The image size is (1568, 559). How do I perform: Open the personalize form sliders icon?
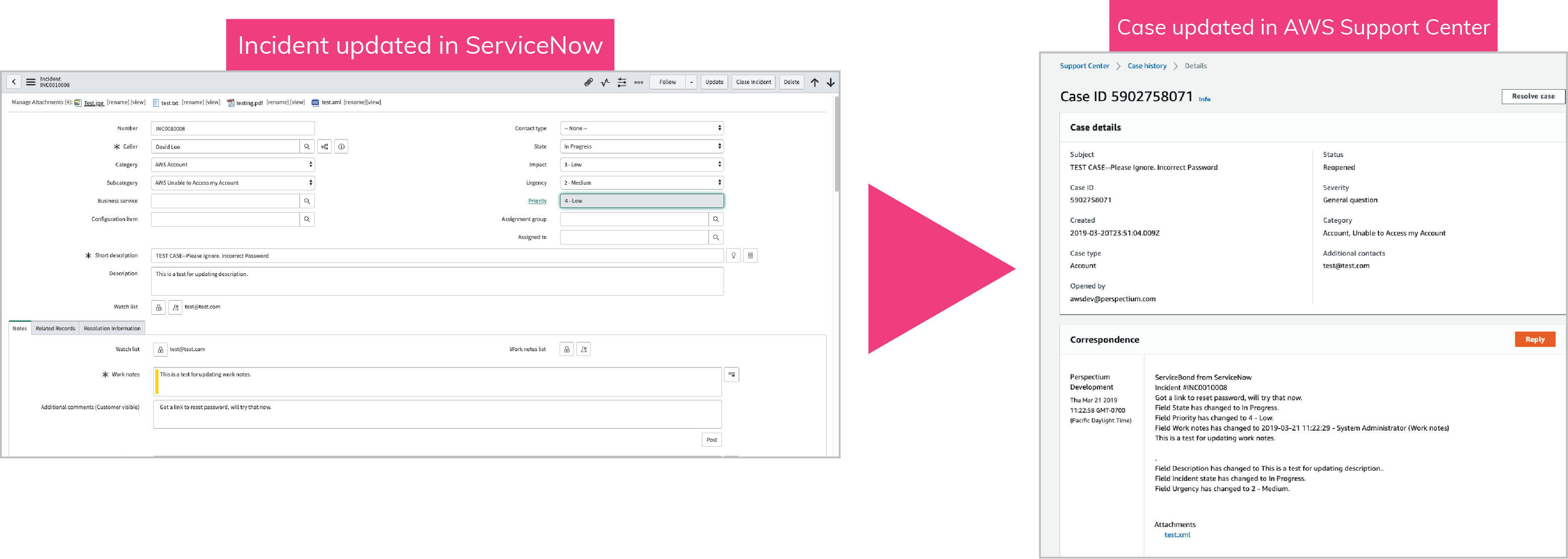coord(622,82)
